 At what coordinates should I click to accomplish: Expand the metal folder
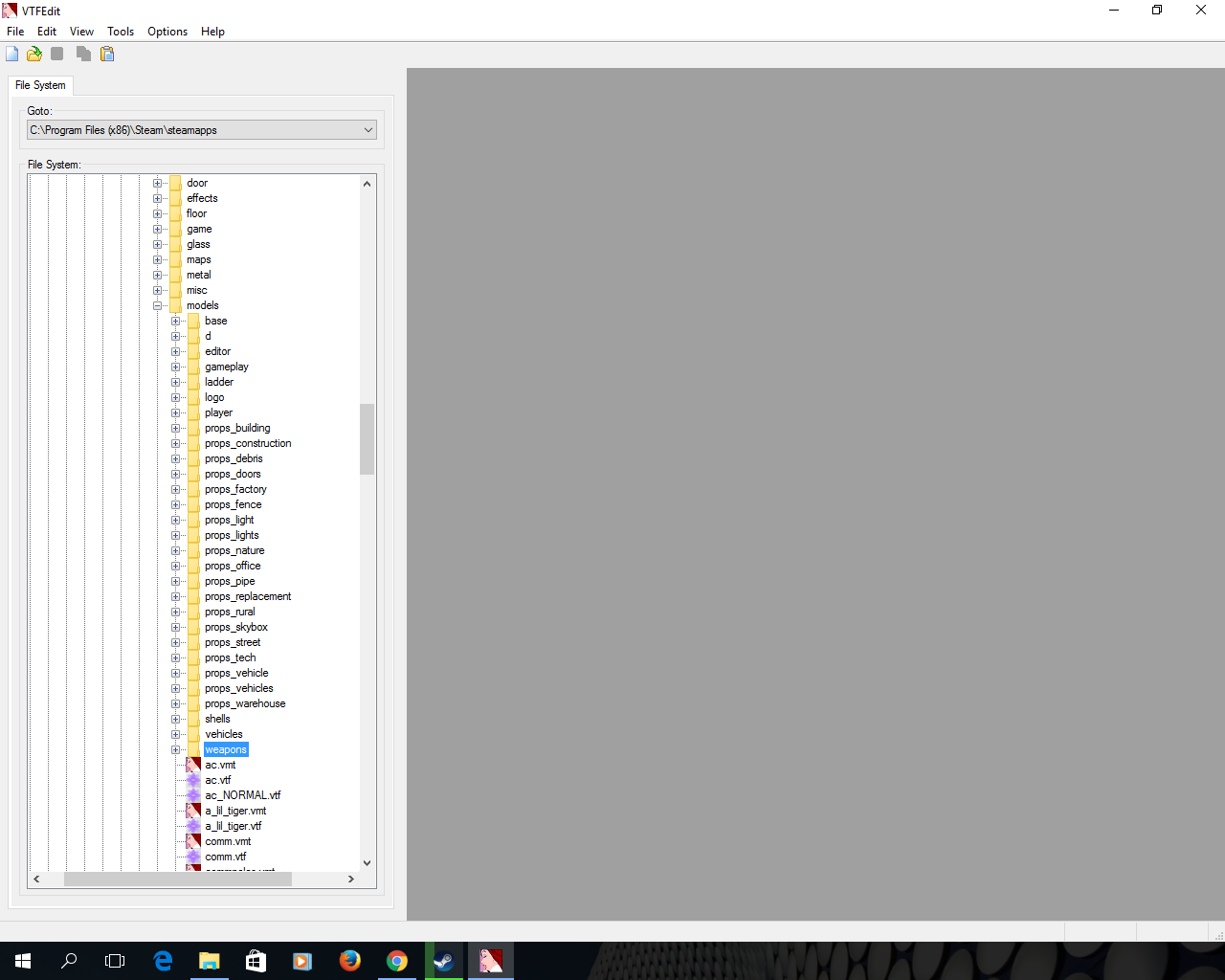pyautogui.click(x=158, y=276)
